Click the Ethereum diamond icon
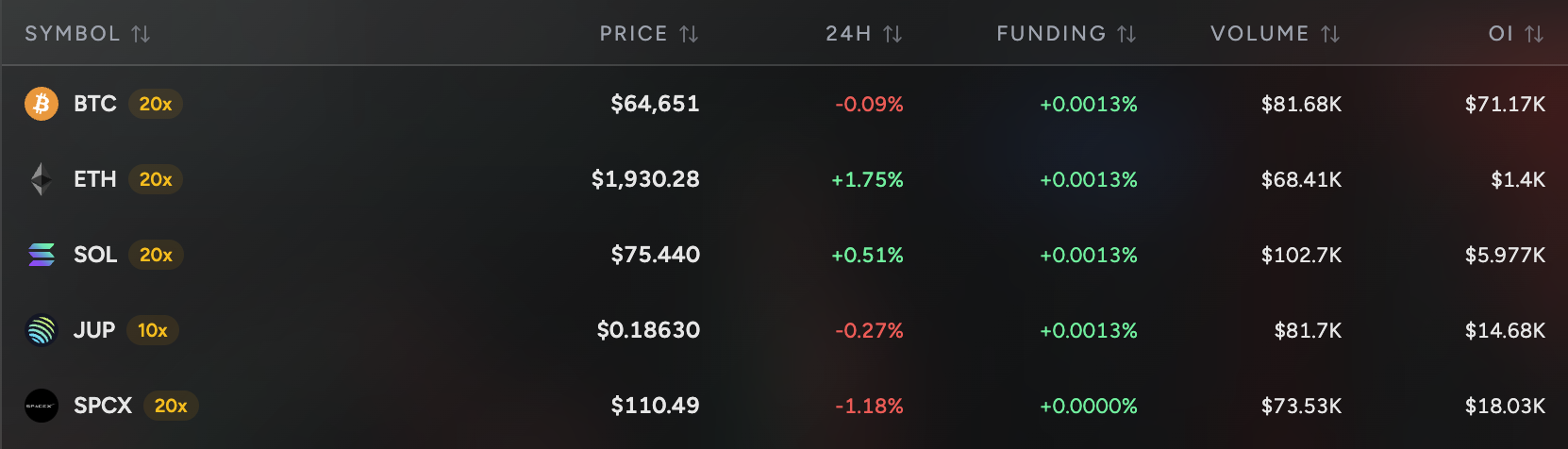This screenshot has height=449, width=1568. 42,179
